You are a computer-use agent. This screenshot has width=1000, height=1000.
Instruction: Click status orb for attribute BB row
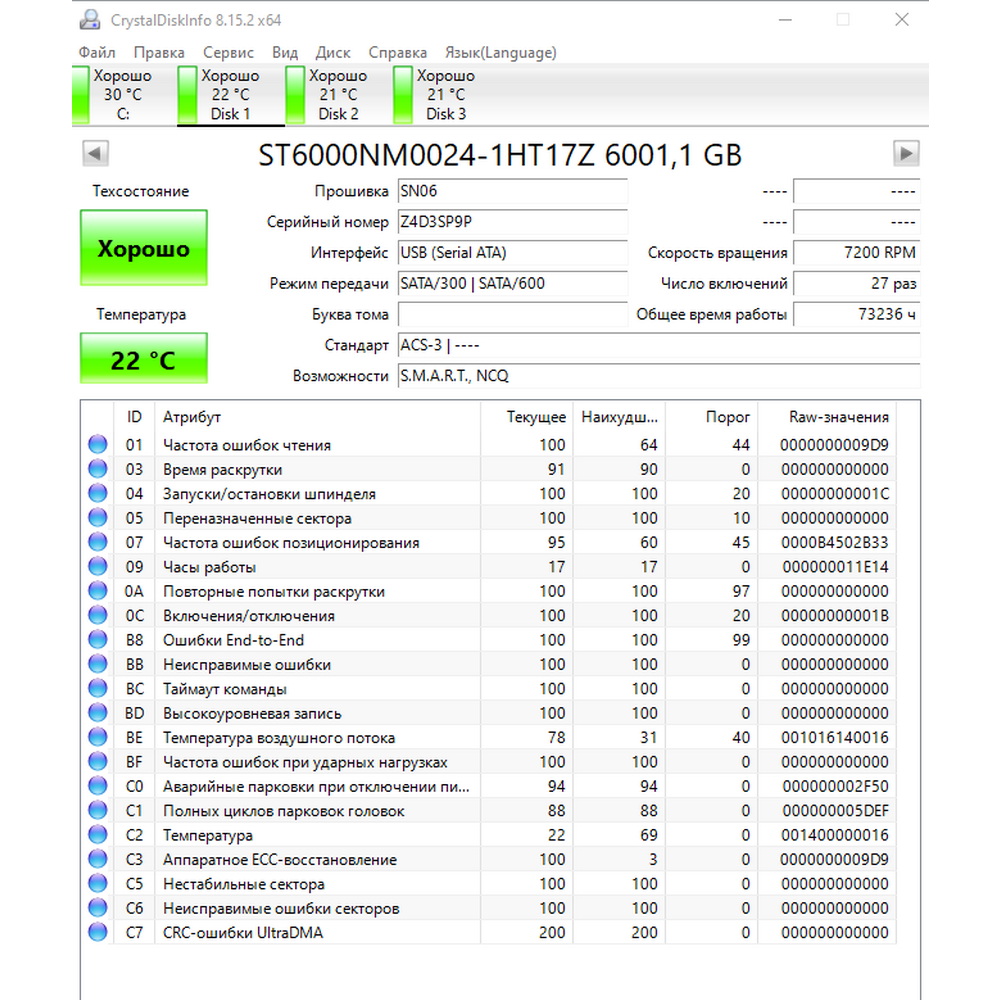[x=98, y=664]
